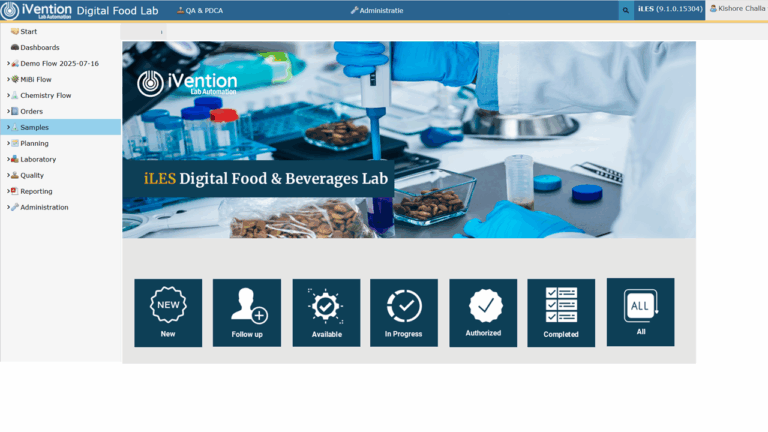Expand the Administration tree node
The width and height of the screenshot is (768, 432).
coord(8,207)
